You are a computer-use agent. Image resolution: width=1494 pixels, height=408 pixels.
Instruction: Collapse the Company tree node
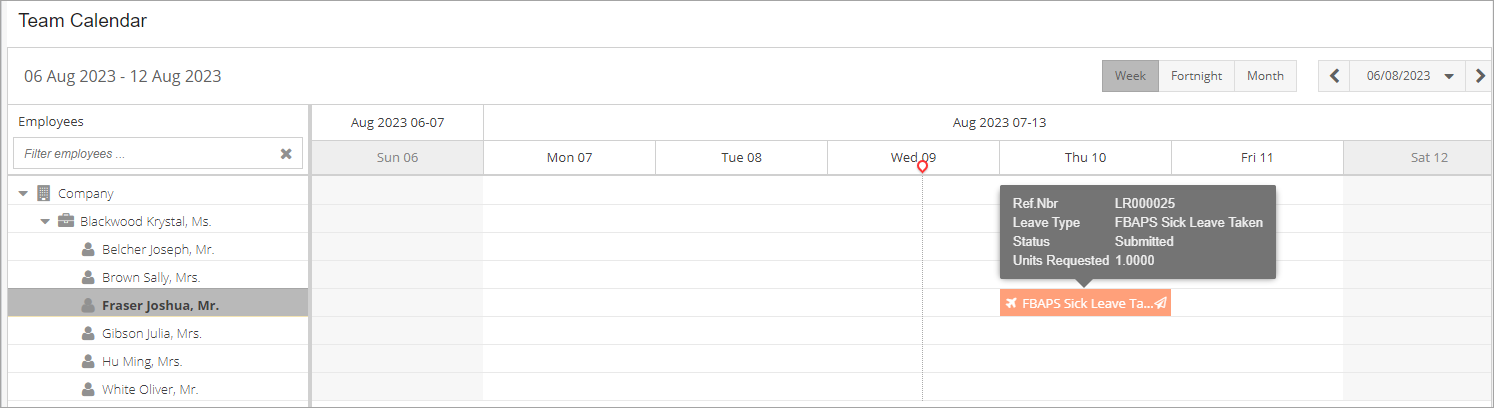point(23,193)
